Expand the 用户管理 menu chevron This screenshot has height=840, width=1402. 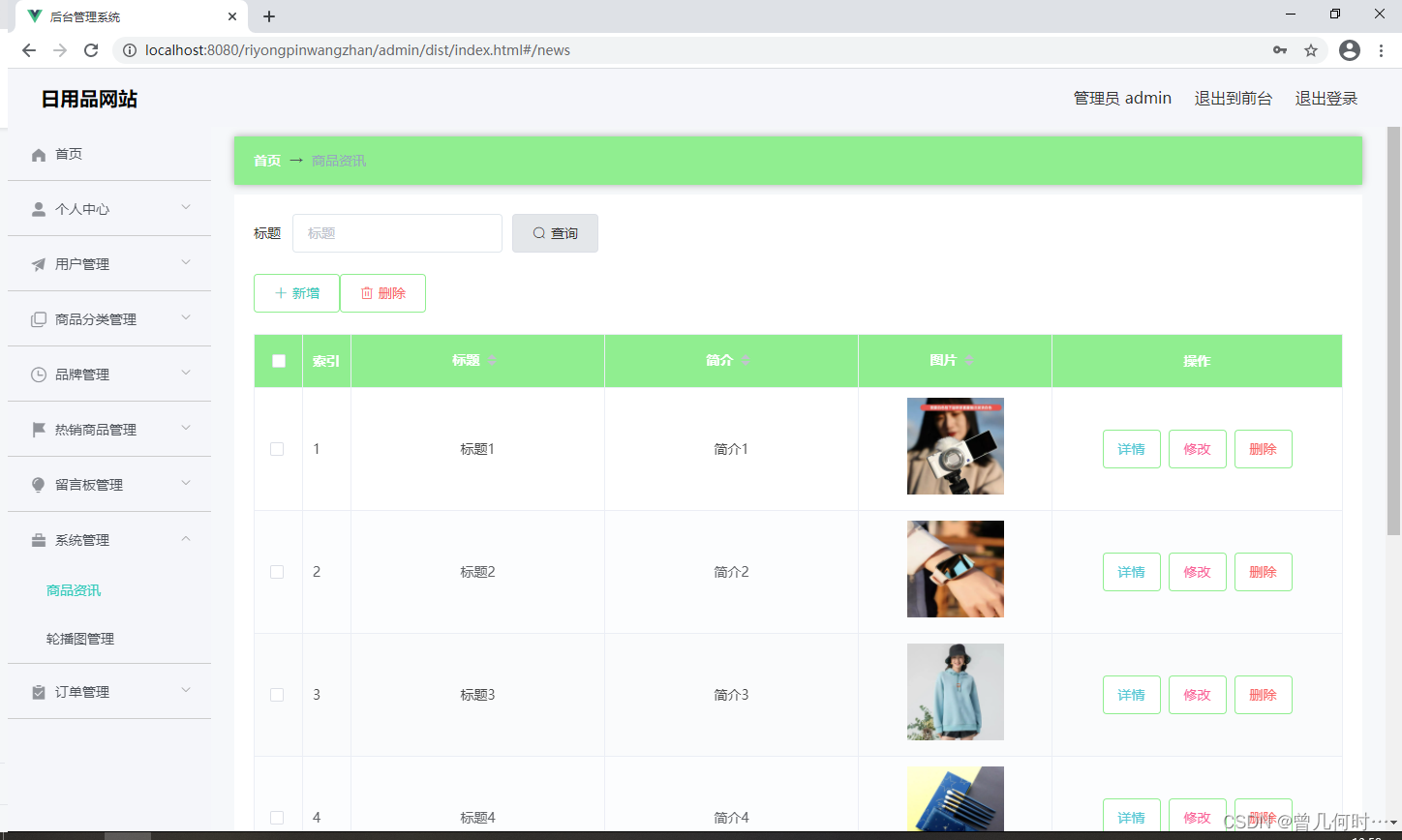[x=186, y=263]
